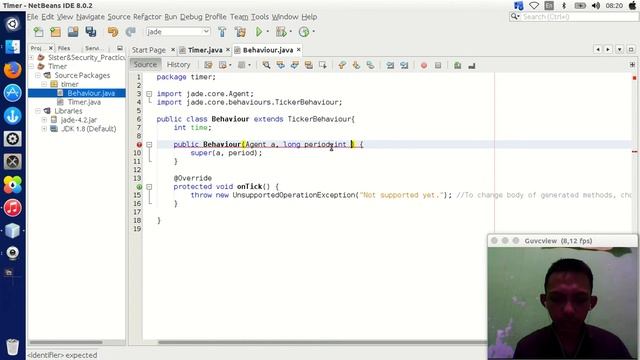This screenshot has width=640, height=360.
Task: Click the Profile Project icon
Action: click(x=304, y=32)
